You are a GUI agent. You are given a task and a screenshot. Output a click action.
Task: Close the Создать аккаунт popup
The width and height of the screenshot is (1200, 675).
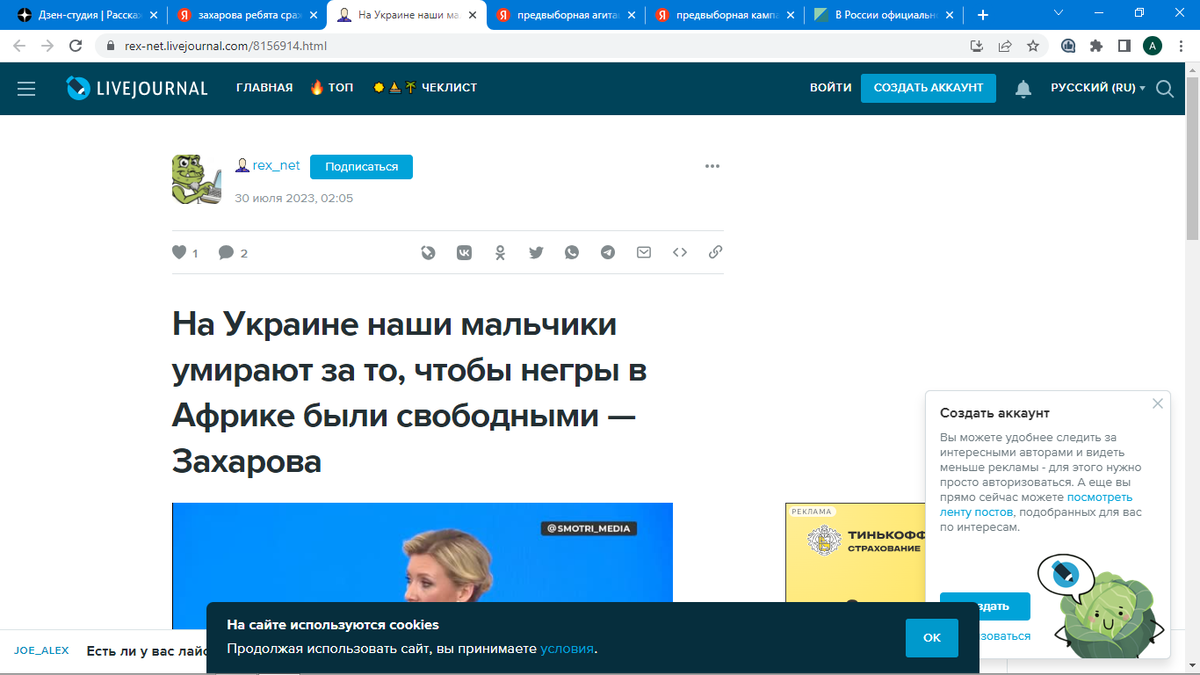point(1158,403)
